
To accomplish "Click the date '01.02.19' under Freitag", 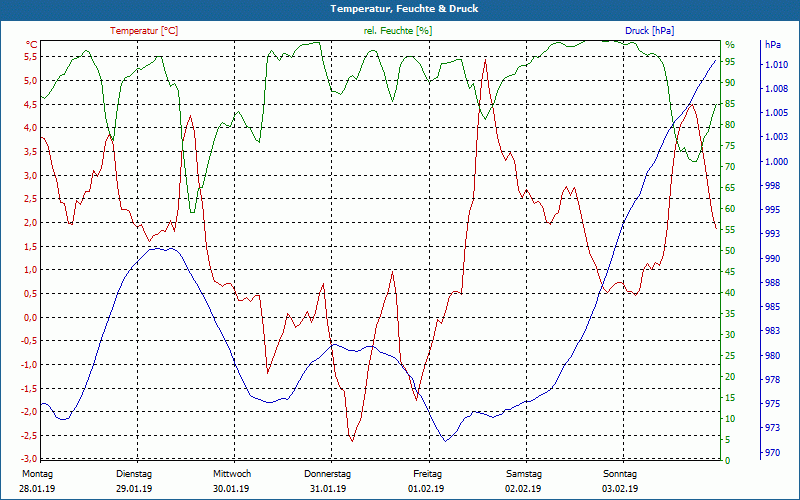I will click(x=426, y=489).
